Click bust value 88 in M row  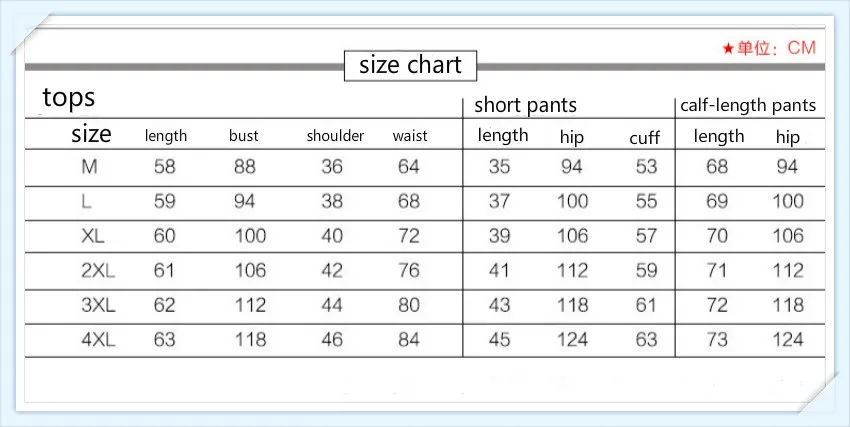(244, 166)
